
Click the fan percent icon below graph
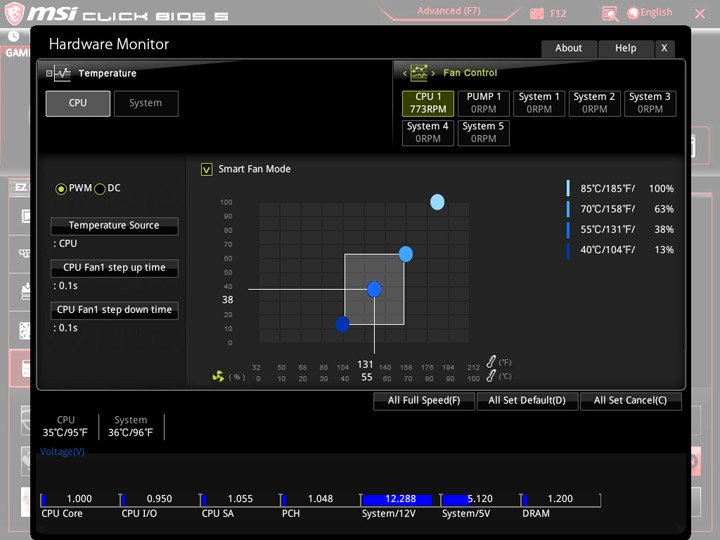(x=218, y=377)
